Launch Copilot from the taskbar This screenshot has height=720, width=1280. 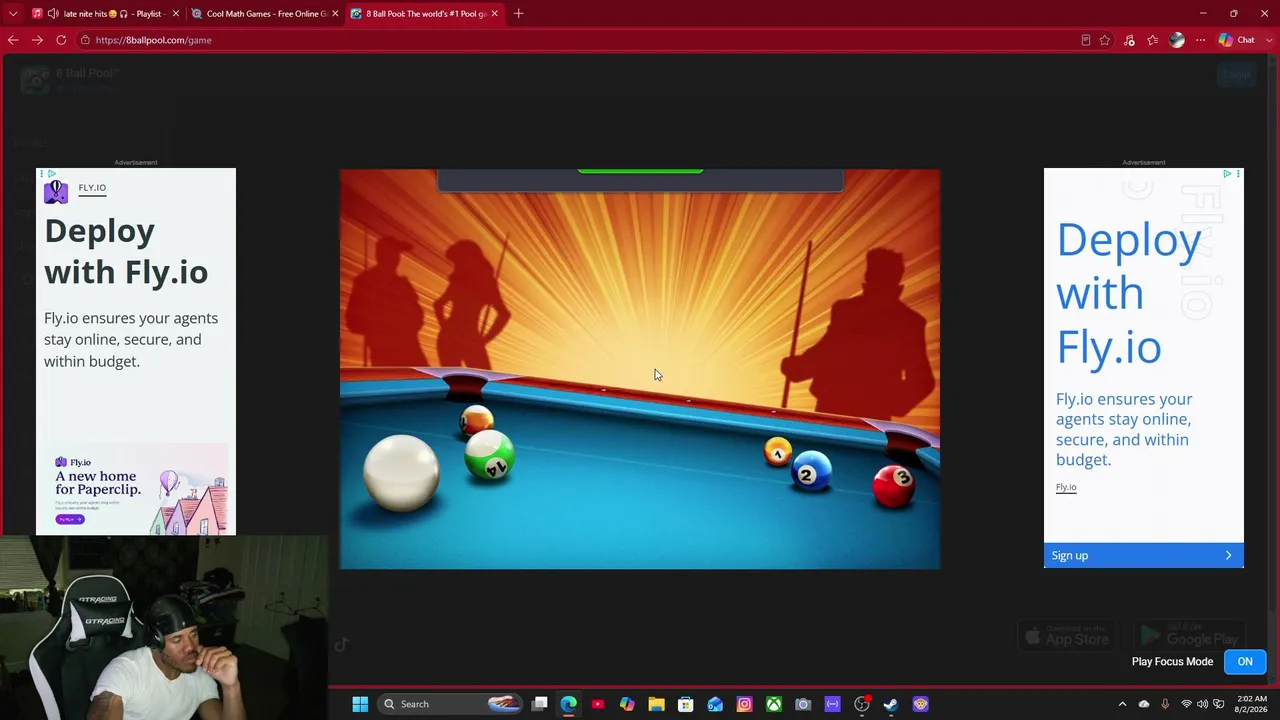tap(627, 704)
